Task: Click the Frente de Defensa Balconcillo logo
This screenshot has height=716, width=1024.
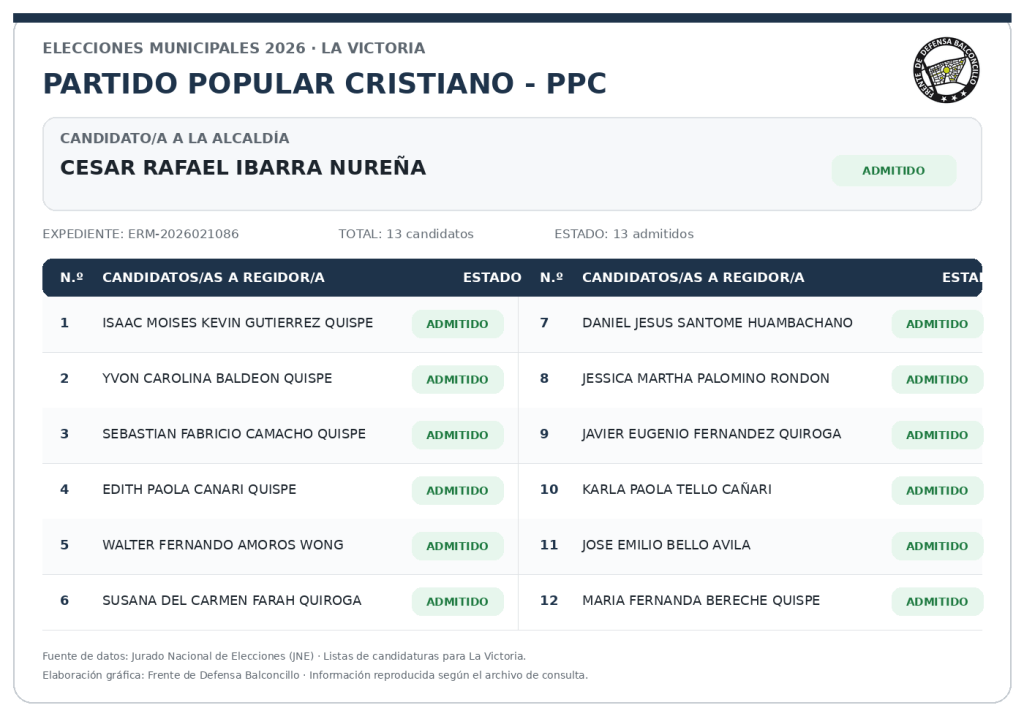Action: (x=946, y=70)
